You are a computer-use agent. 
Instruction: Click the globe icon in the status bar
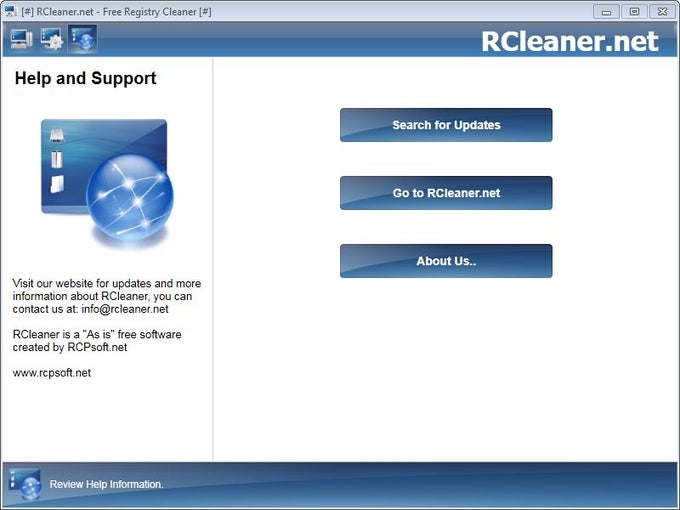pos(25,484)
